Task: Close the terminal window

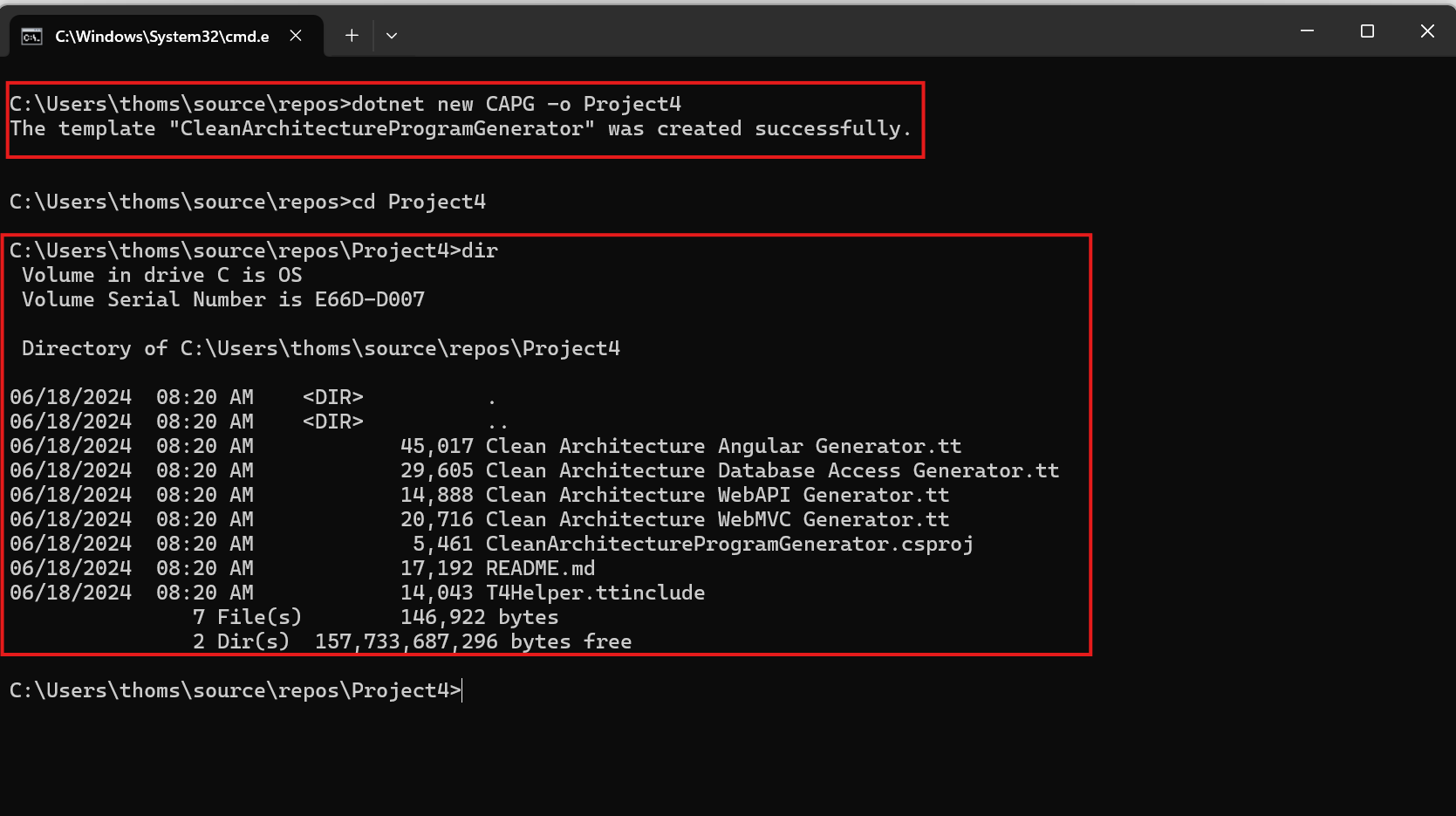Action: pos(1427,31)
